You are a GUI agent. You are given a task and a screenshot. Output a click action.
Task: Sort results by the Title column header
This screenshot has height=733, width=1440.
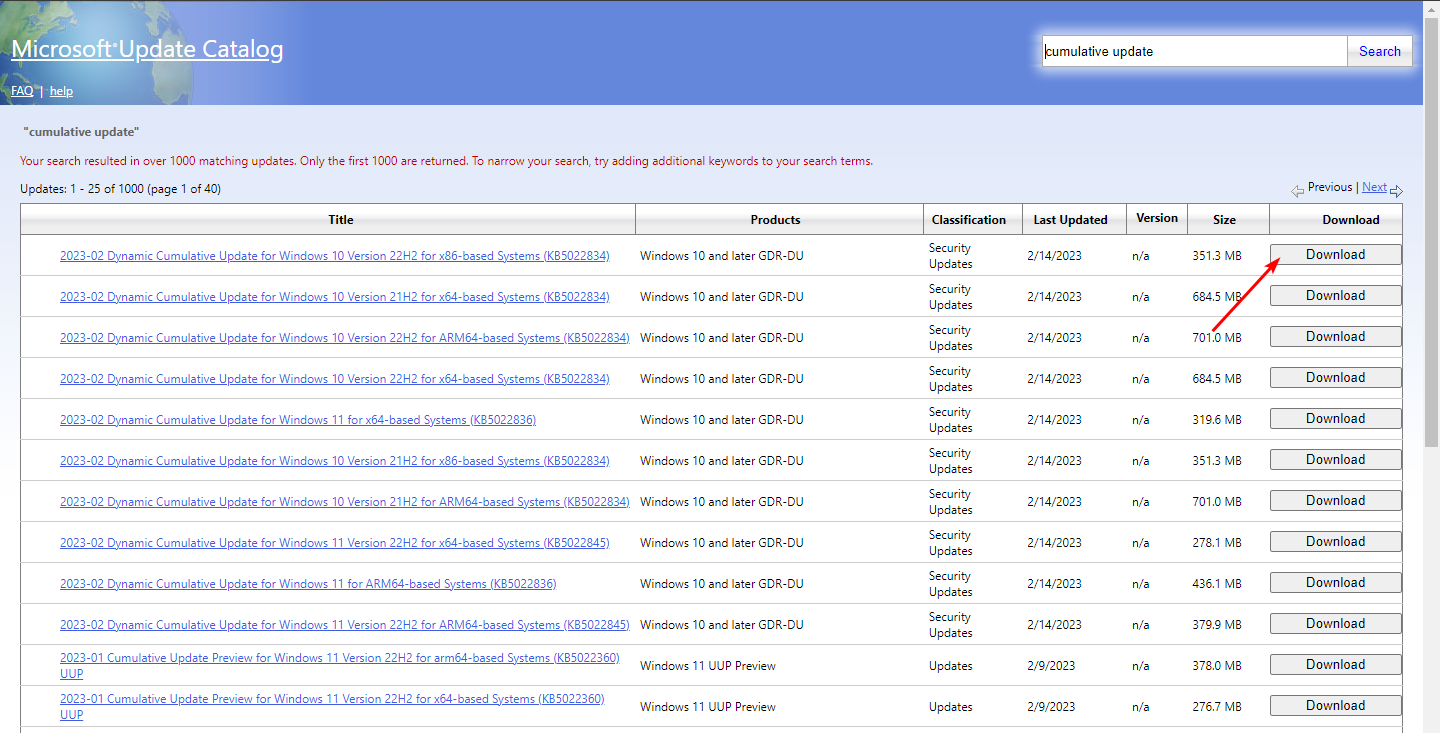tap(341, 220)
